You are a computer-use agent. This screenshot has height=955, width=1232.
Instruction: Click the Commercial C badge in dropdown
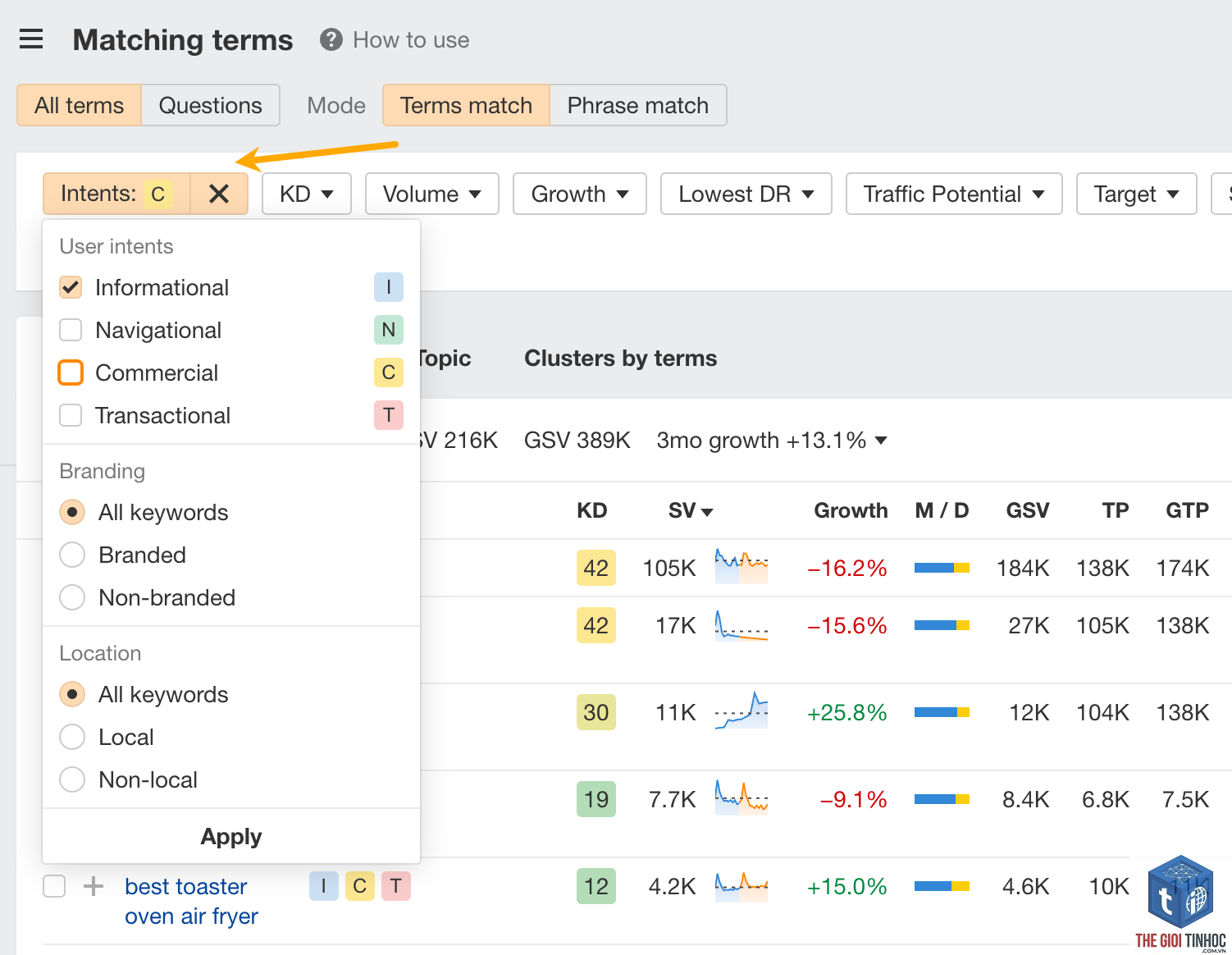coord(389,372)
